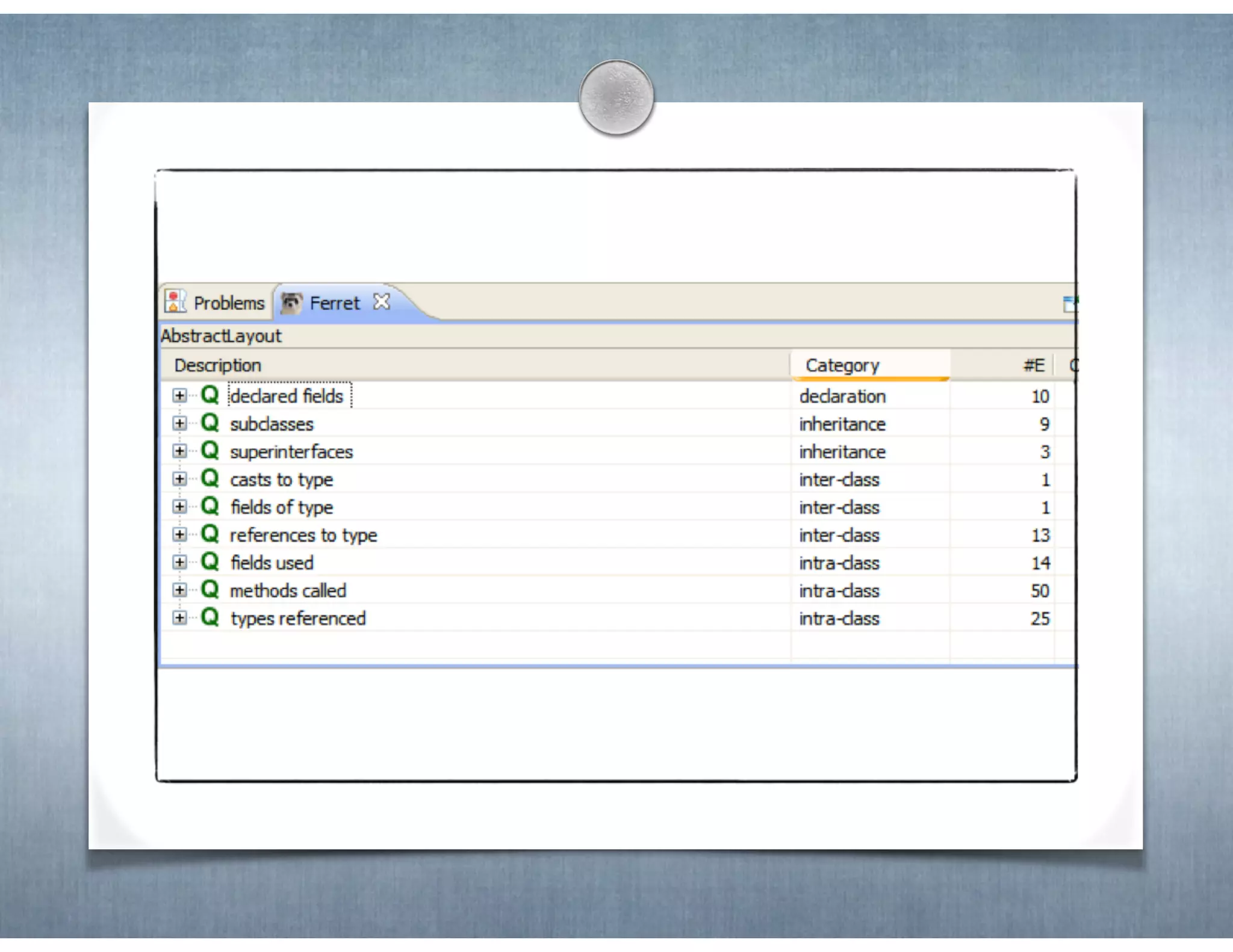Expand the fields of type node

(179, 507)
